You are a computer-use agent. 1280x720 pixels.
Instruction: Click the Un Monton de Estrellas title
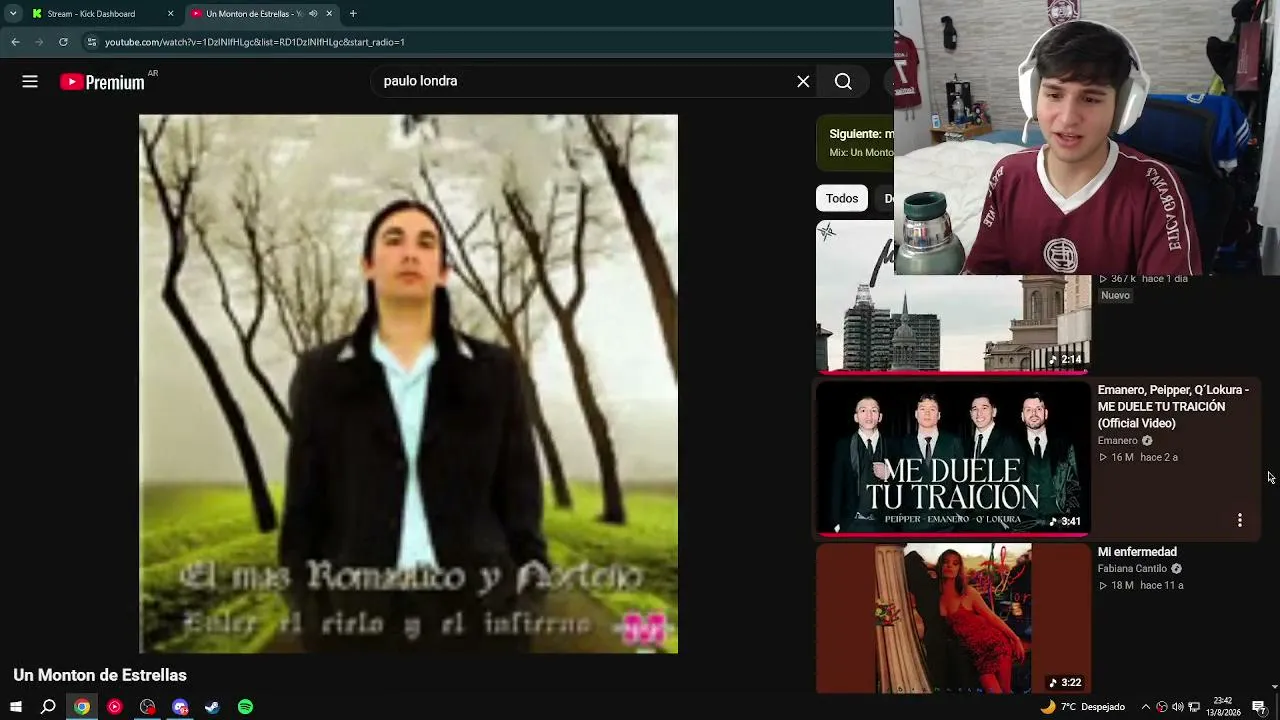pos(100,676)
